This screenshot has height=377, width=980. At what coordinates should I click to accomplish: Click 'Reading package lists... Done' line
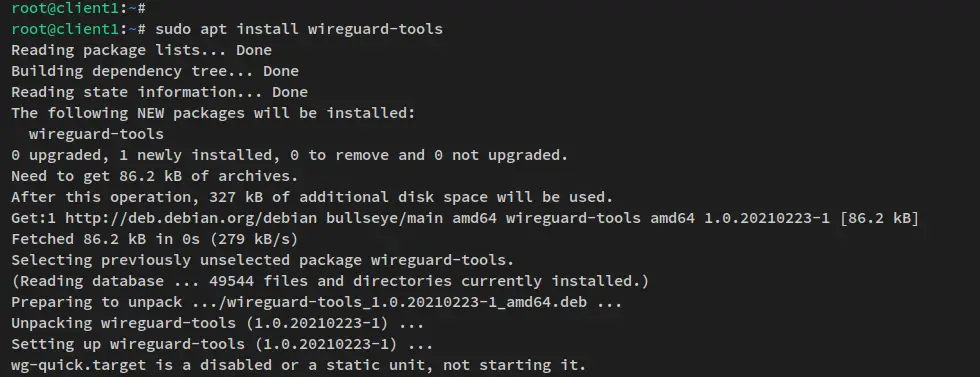point(141,50)
